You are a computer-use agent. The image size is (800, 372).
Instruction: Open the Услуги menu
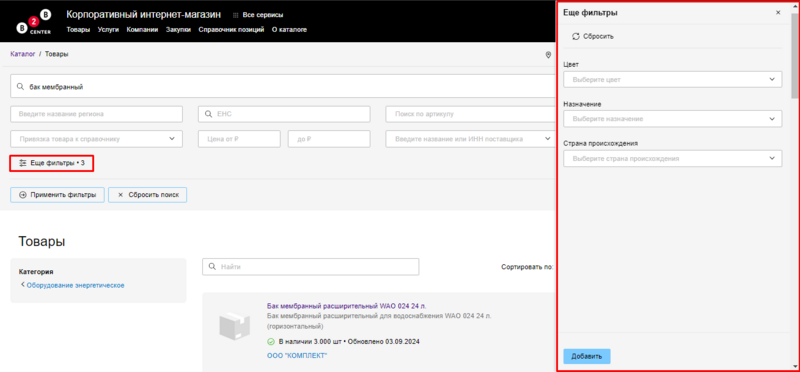point(108,30)
